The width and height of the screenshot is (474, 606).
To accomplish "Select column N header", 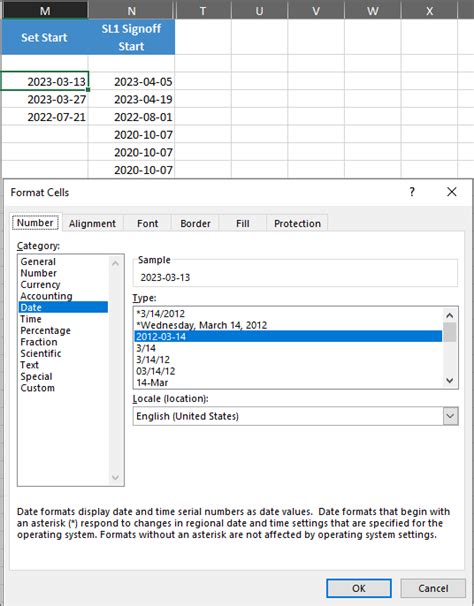I will click(131, 10).
